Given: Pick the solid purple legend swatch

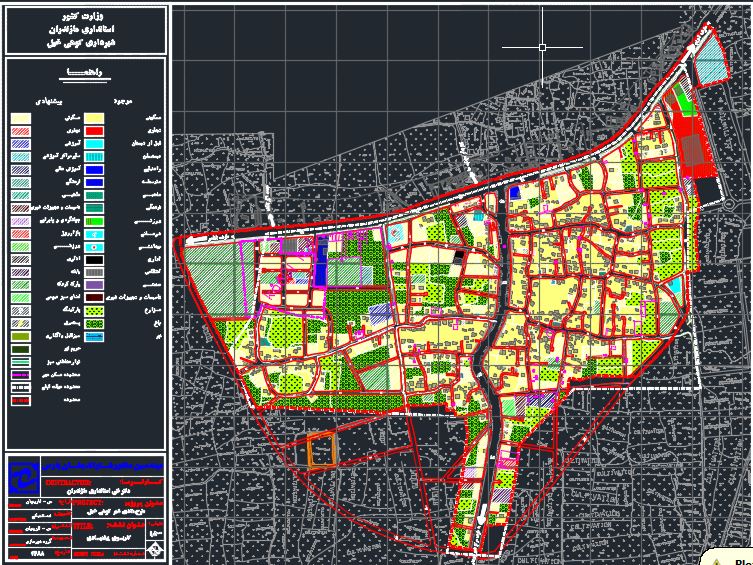Looking at the screenshot, I should [96, 286].
